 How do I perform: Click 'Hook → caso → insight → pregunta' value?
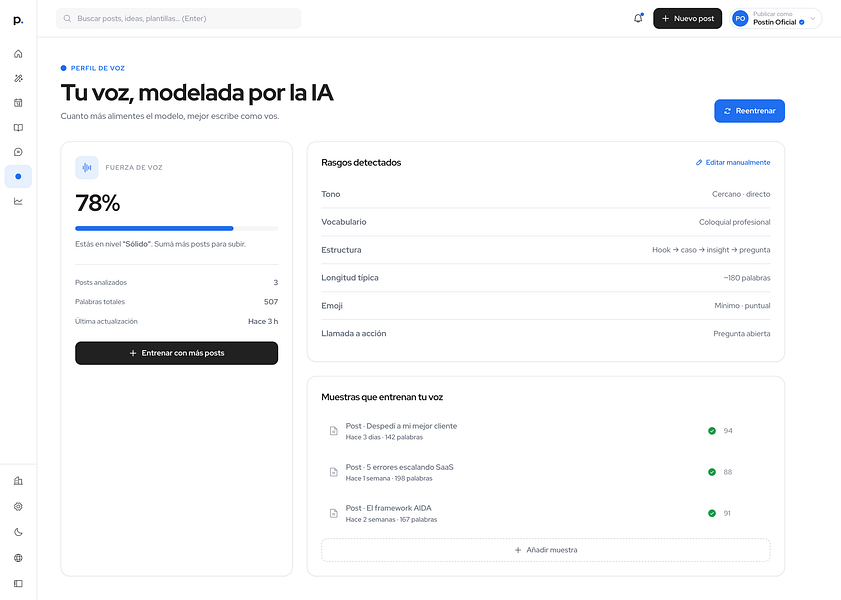click(x=711, y=250)
